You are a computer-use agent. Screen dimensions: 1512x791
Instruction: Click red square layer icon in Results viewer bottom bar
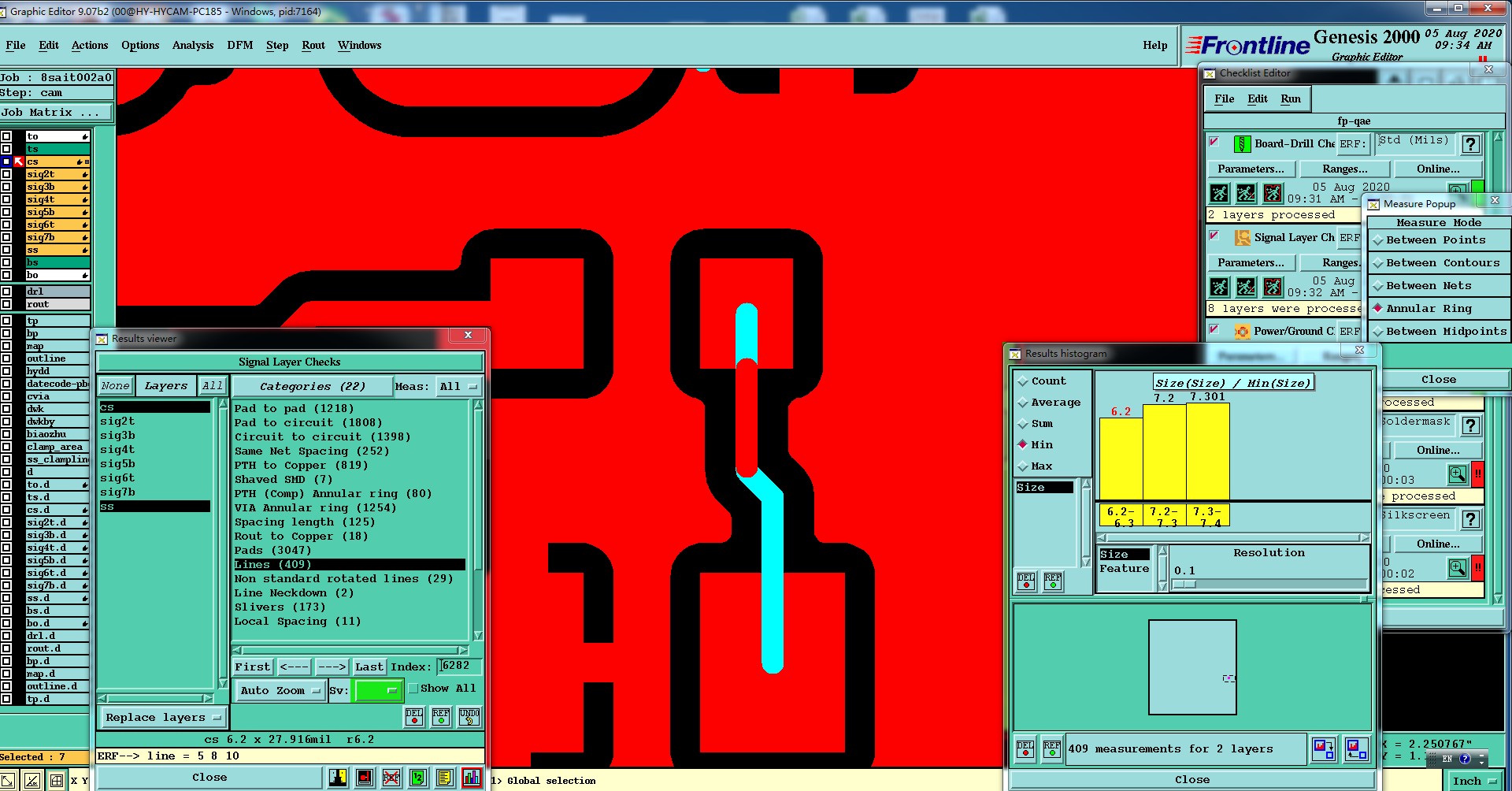(365, 778)
